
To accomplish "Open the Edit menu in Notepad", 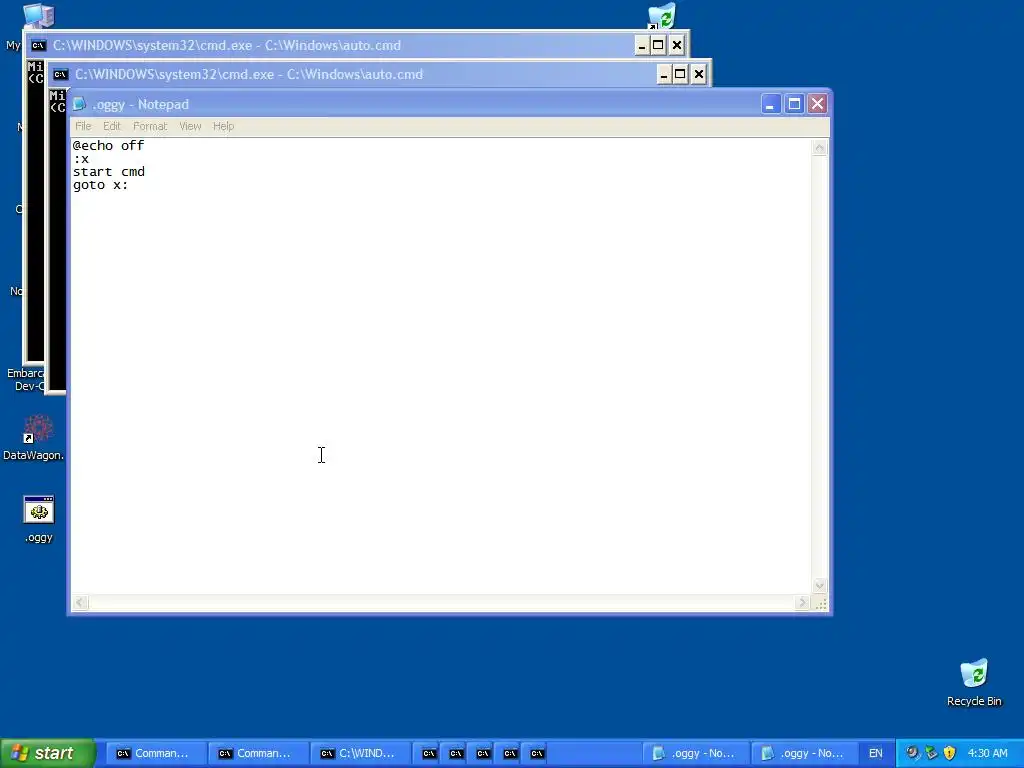I will coord(112,126).
